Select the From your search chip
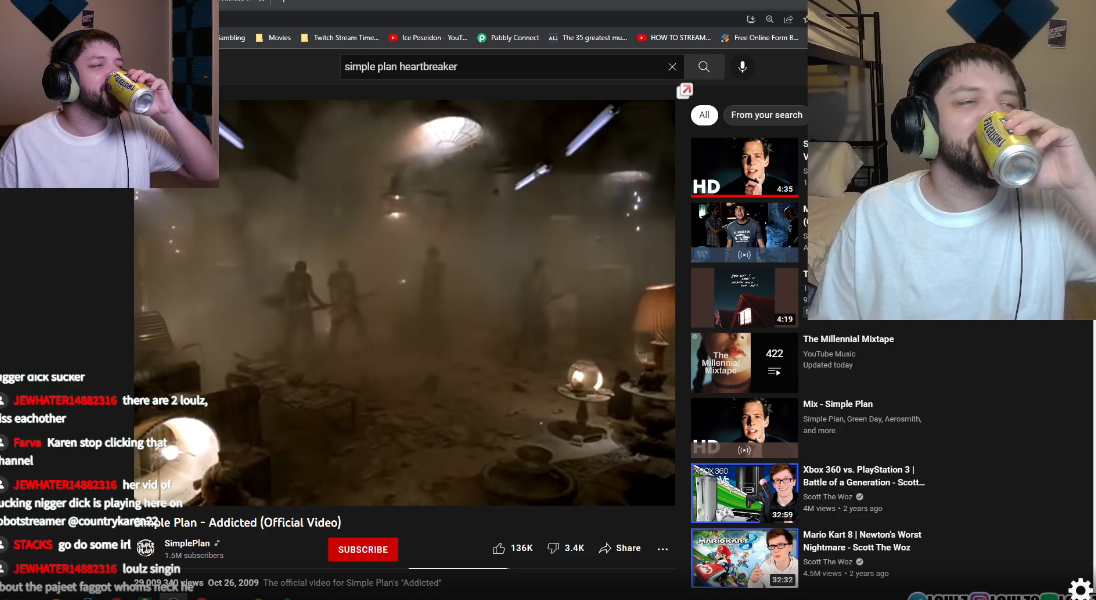This screenshot has width=1096, height=600. pyautogui.click(x=765, y=115)
